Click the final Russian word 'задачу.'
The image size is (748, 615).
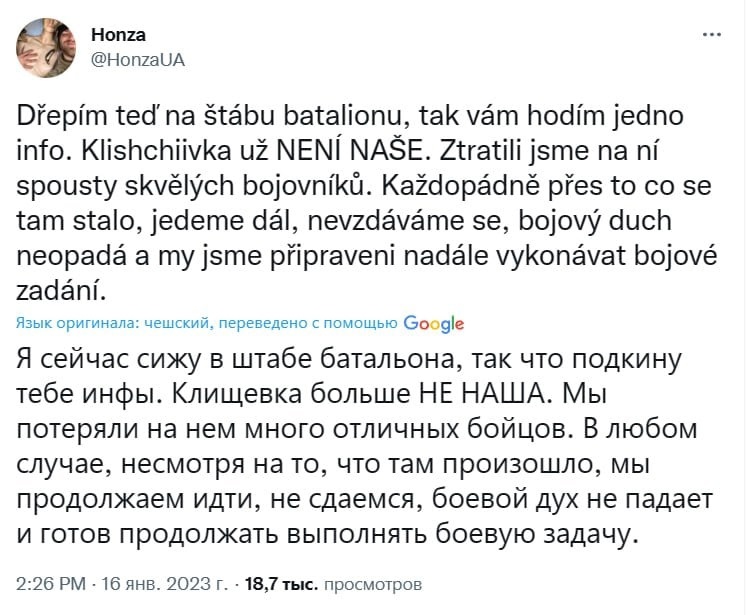[x=591, y=534]
